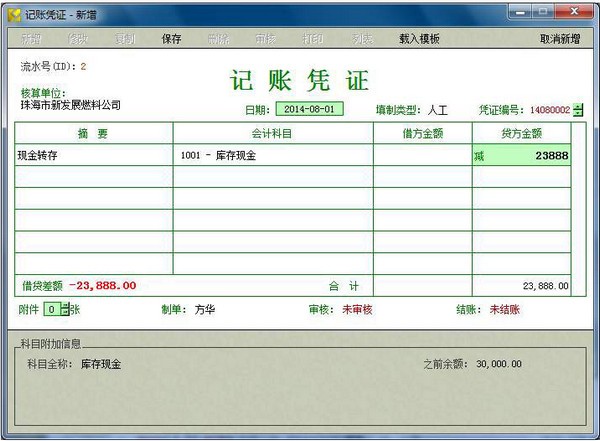Click the 审核 toolbar item
The height and width of the screenshot is (441, 600).
tap(265, 39)
